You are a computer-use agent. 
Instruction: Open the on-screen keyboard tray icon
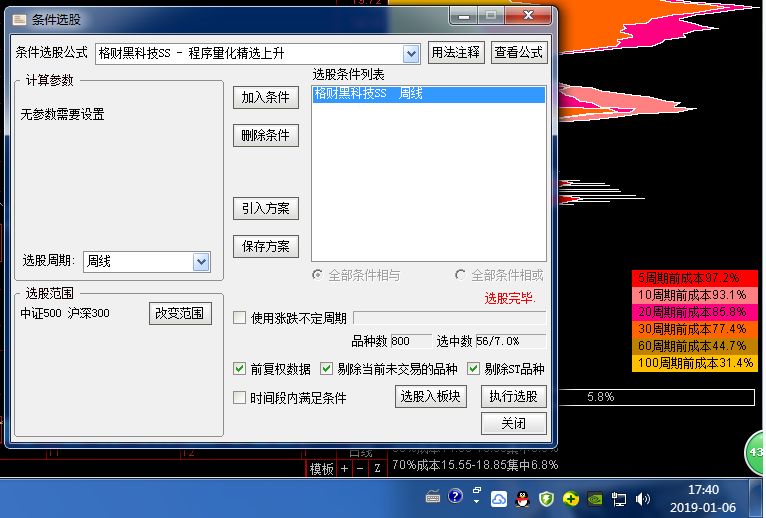(x=432, y=498)
